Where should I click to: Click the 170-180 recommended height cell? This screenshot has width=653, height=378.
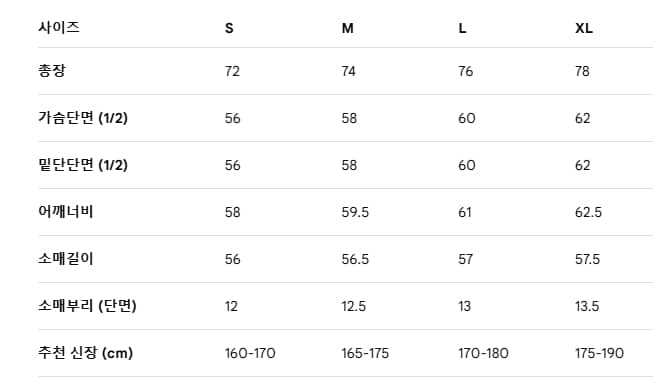click(484, 353)
